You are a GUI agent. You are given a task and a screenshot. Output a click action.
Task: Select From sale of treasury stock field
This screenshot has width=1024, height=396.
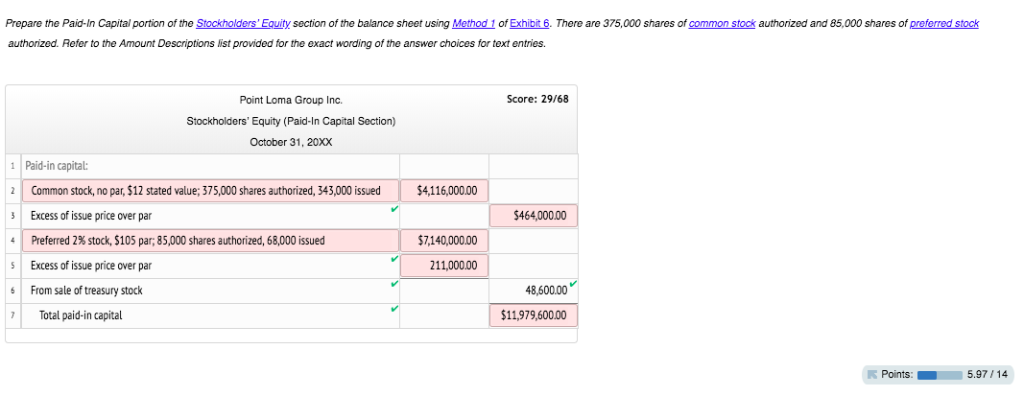click(x=210, y=290)
